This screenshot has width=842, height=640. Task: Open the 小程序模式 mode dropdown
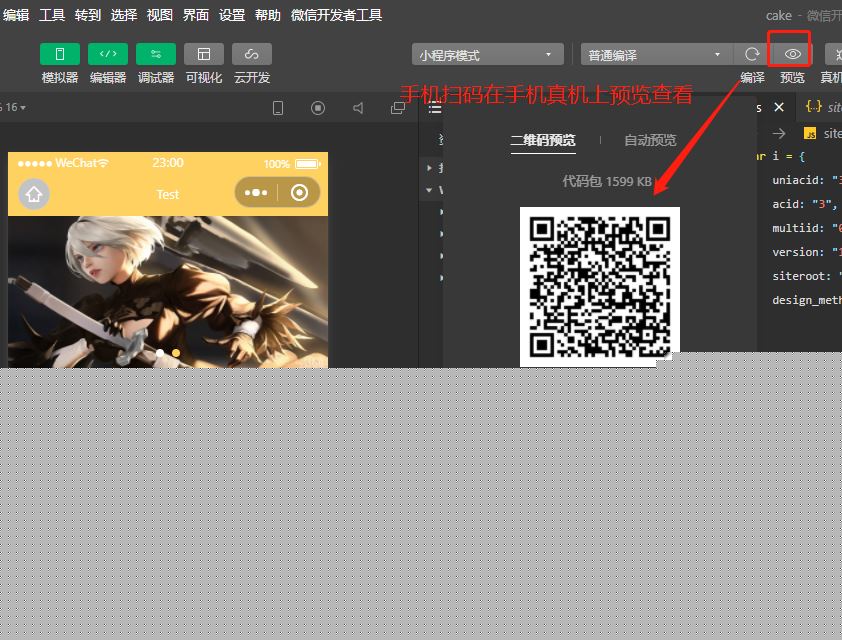pos(487,55)
